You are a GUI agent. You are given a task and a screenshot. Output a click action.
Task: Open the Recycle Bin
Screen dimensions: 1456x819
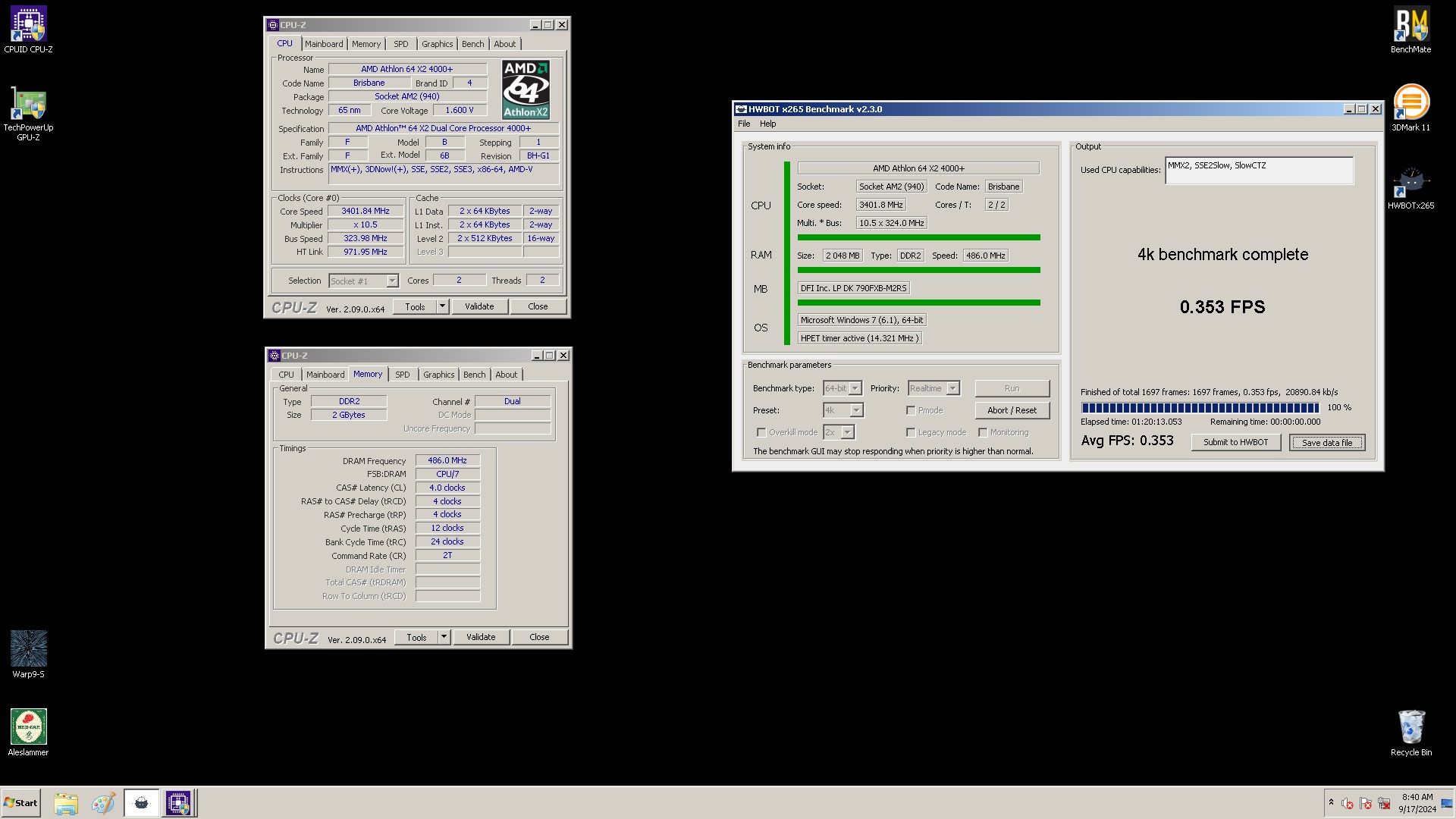coord(1410,733)
